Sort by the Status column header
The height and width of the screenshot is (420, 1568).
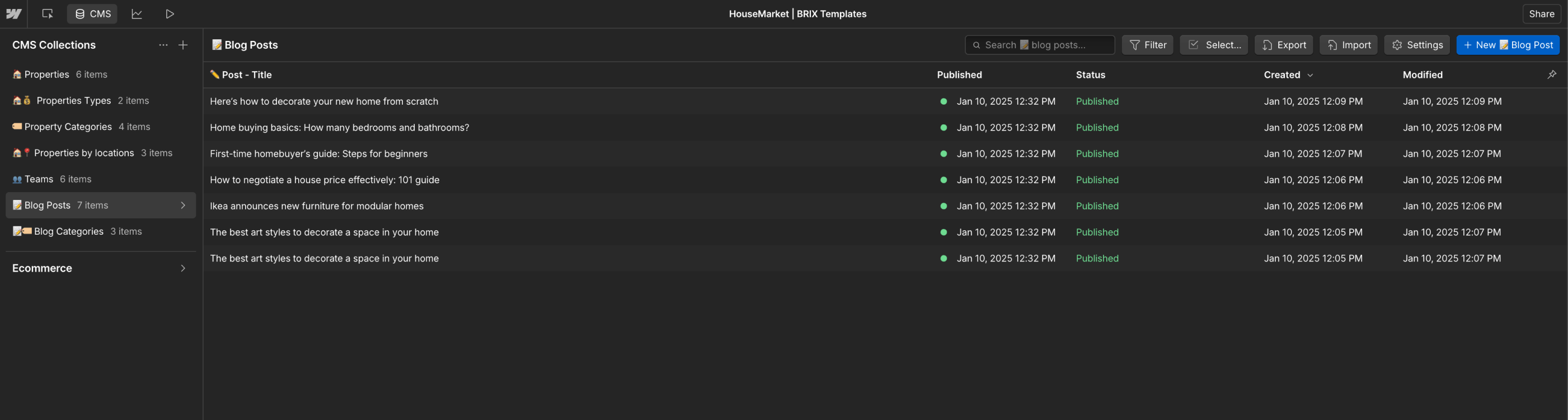pos(1090,75)
